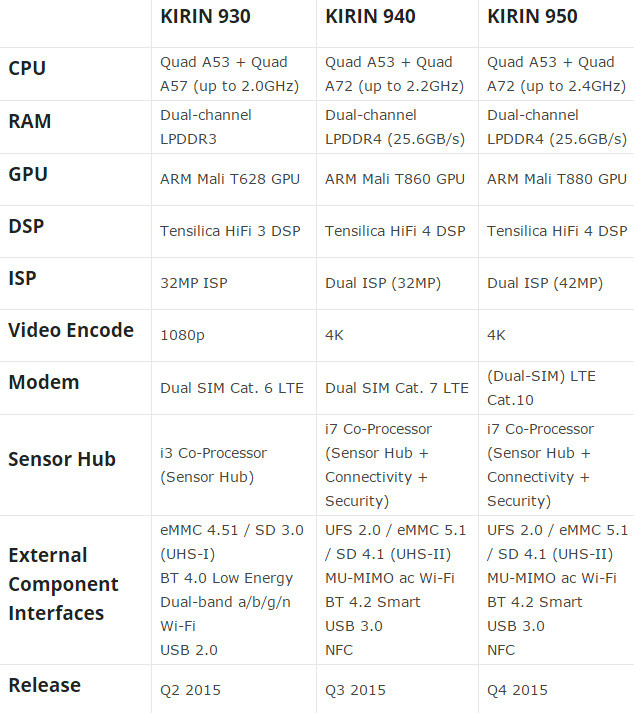Click the KIRIN 950 column header
Image resolution: width=634 pixels, height=713 pixels.
tap(532, 17)
